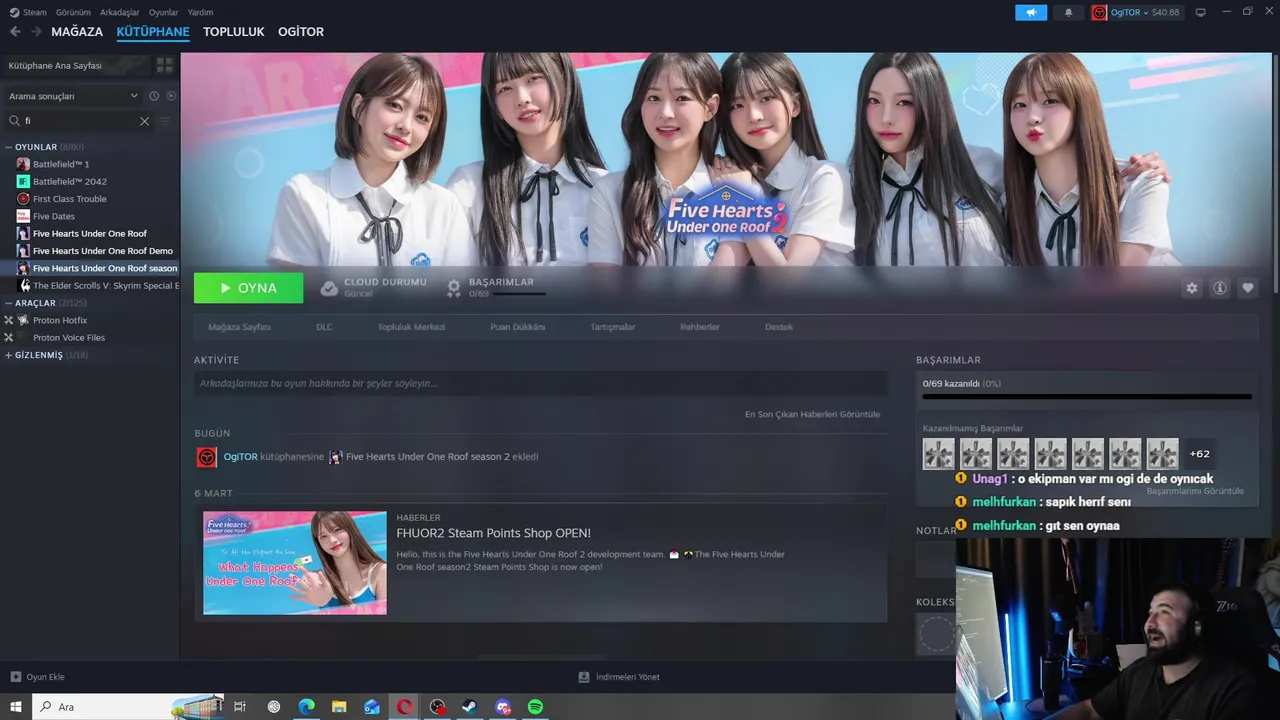
Task: Open the game info icon
Action: pos(1220,288)
